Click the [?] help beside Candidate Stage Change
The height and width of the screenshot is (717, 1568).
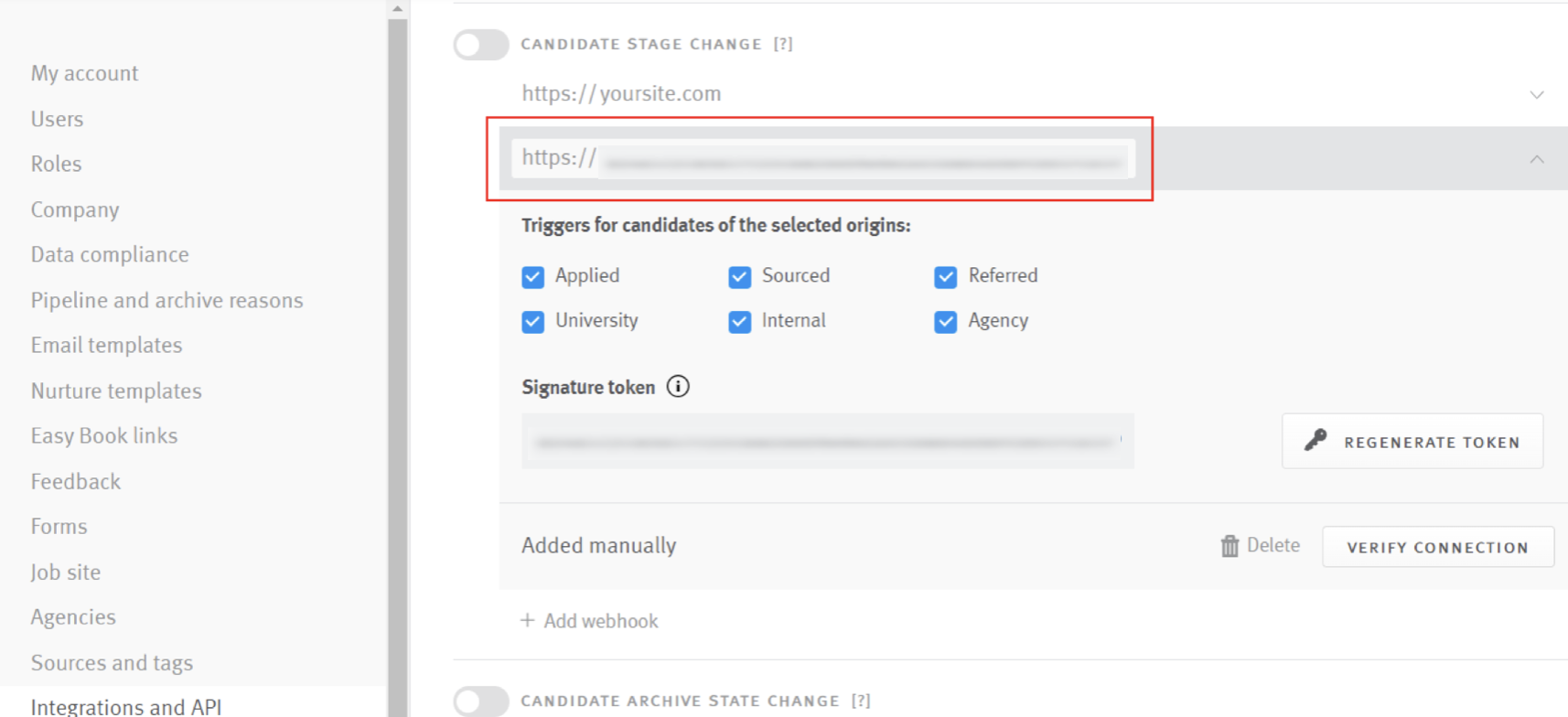[782, 43]
